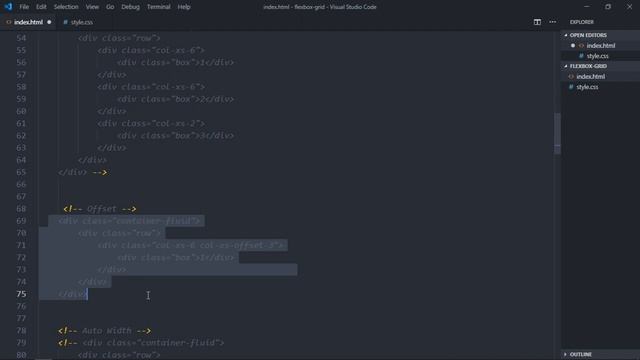Open the Selection menu
The height and width of the screenshot is (360, 640).
[x=66, y=7]
